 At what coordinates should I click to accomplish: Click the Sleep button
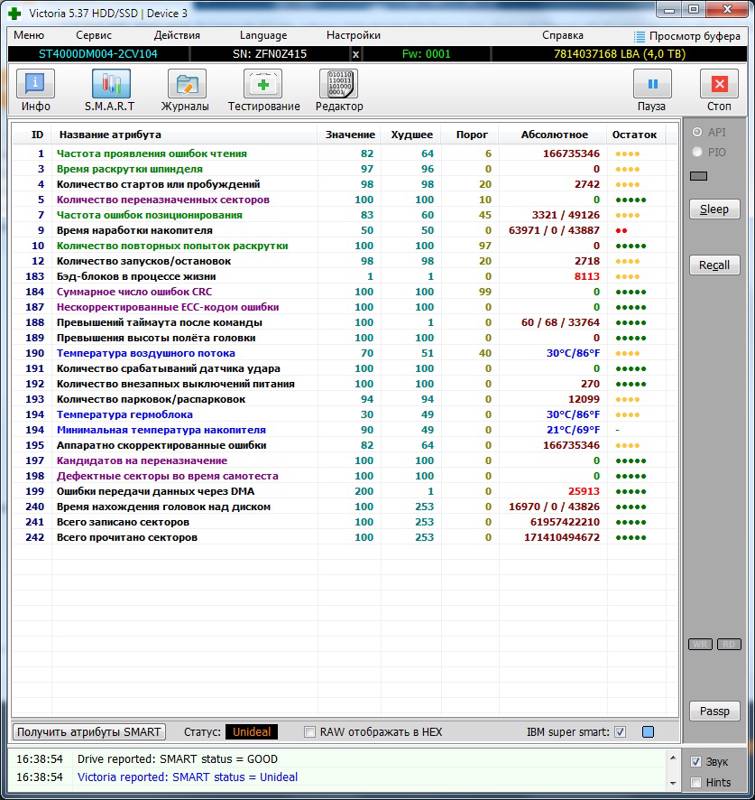coord(714,209)
